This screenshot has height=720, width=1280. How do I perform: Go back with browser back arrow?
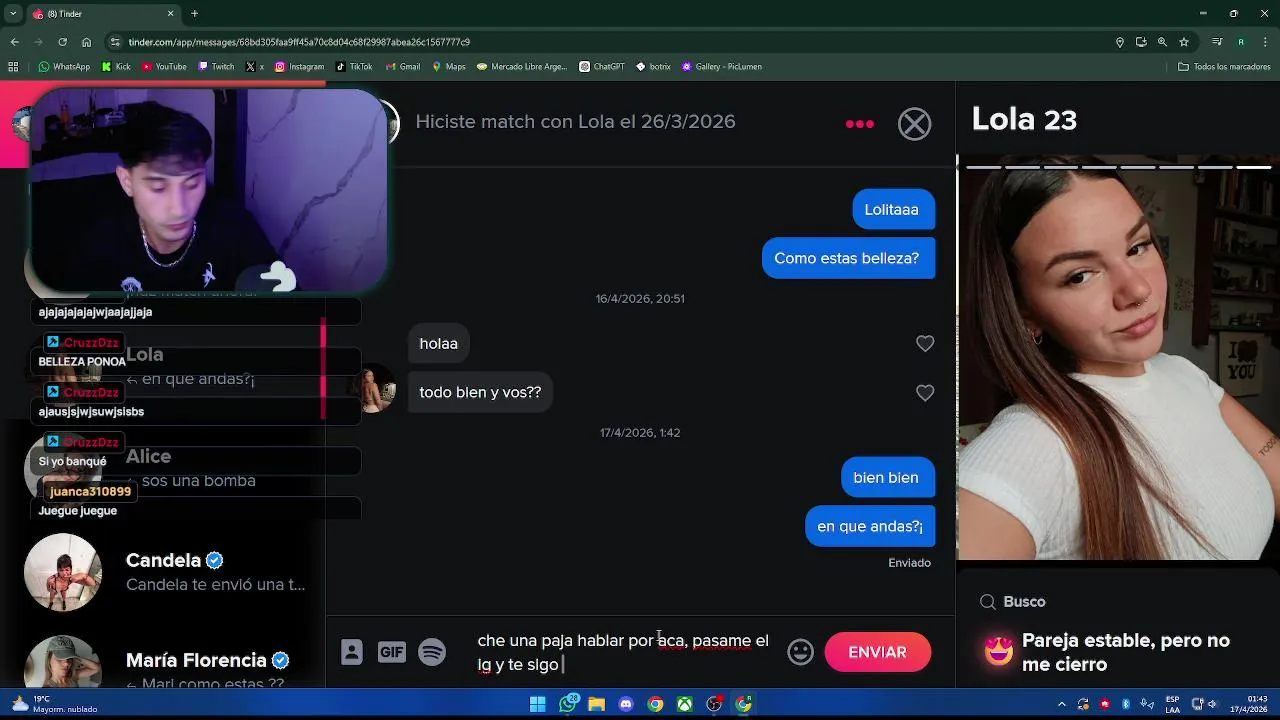[14, 42]
